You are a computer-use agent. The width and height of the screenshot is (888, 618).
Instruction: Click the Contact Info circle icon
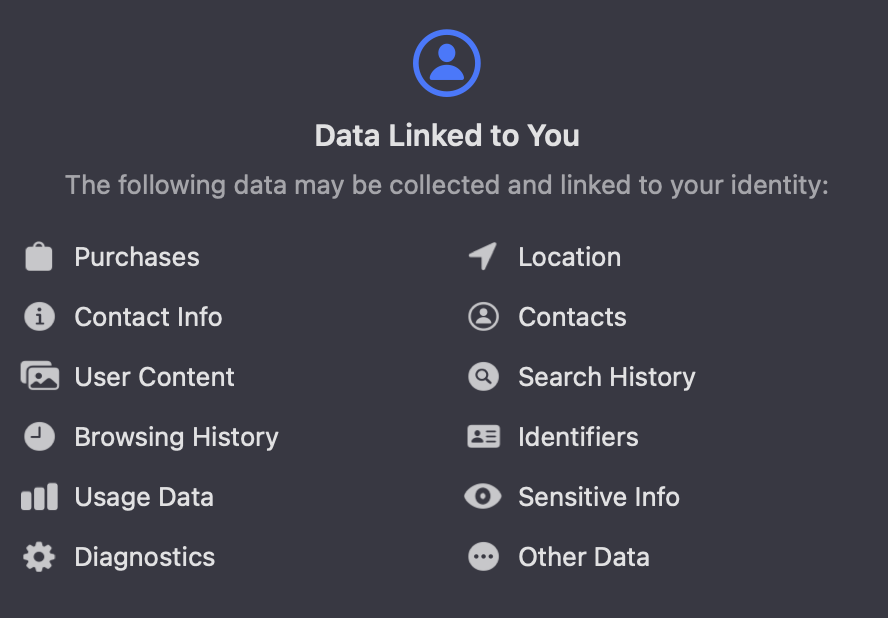tap(39, 317)
